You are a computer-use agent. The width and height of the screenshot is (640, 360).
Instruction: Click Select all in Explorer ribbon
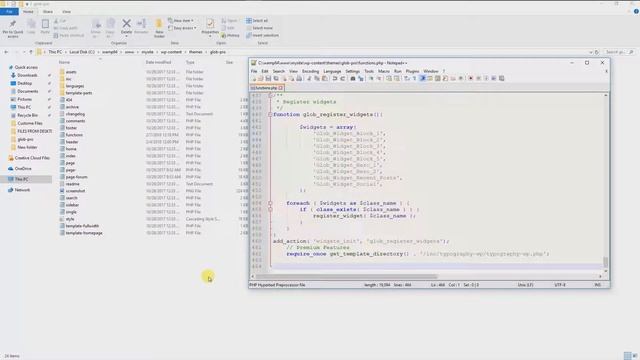click(x=257, y=20)
